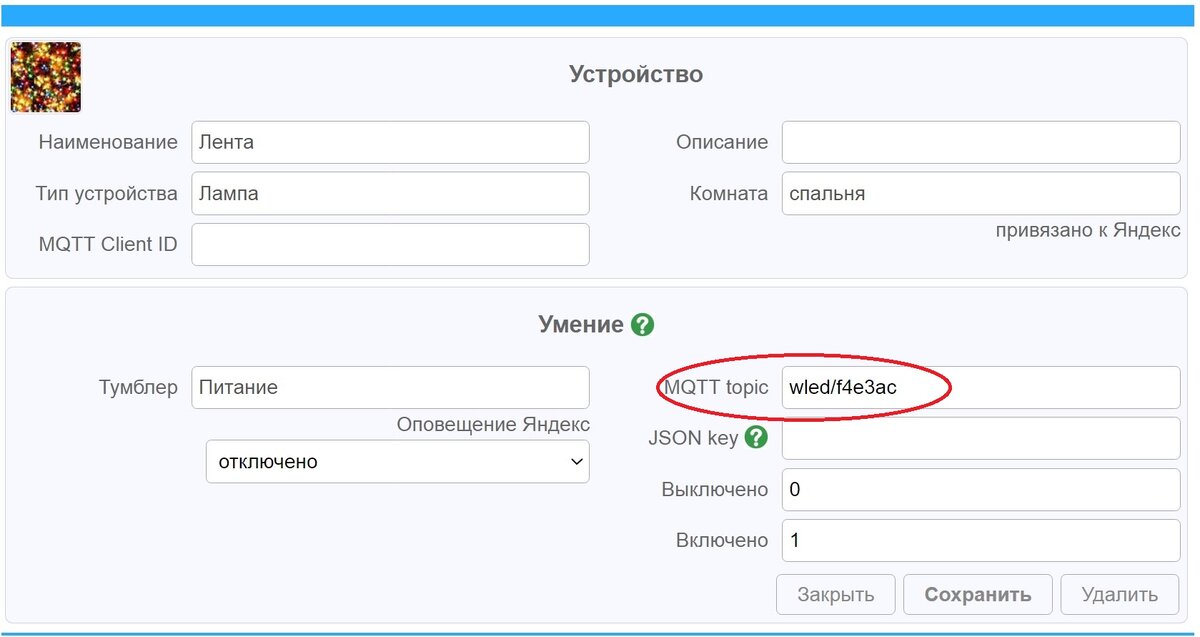Click the Комната field containing спальня

(x=980, y=193)
